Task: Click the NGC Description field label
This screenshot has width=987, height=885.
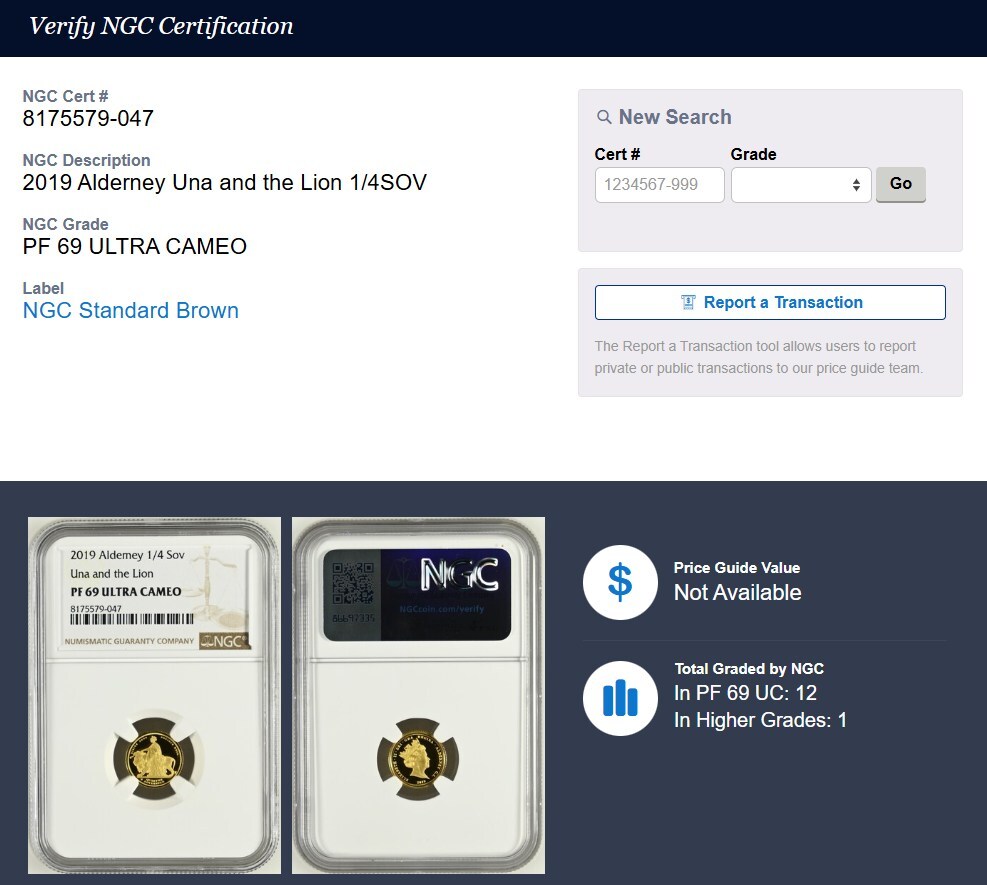Action: (86, 161)
